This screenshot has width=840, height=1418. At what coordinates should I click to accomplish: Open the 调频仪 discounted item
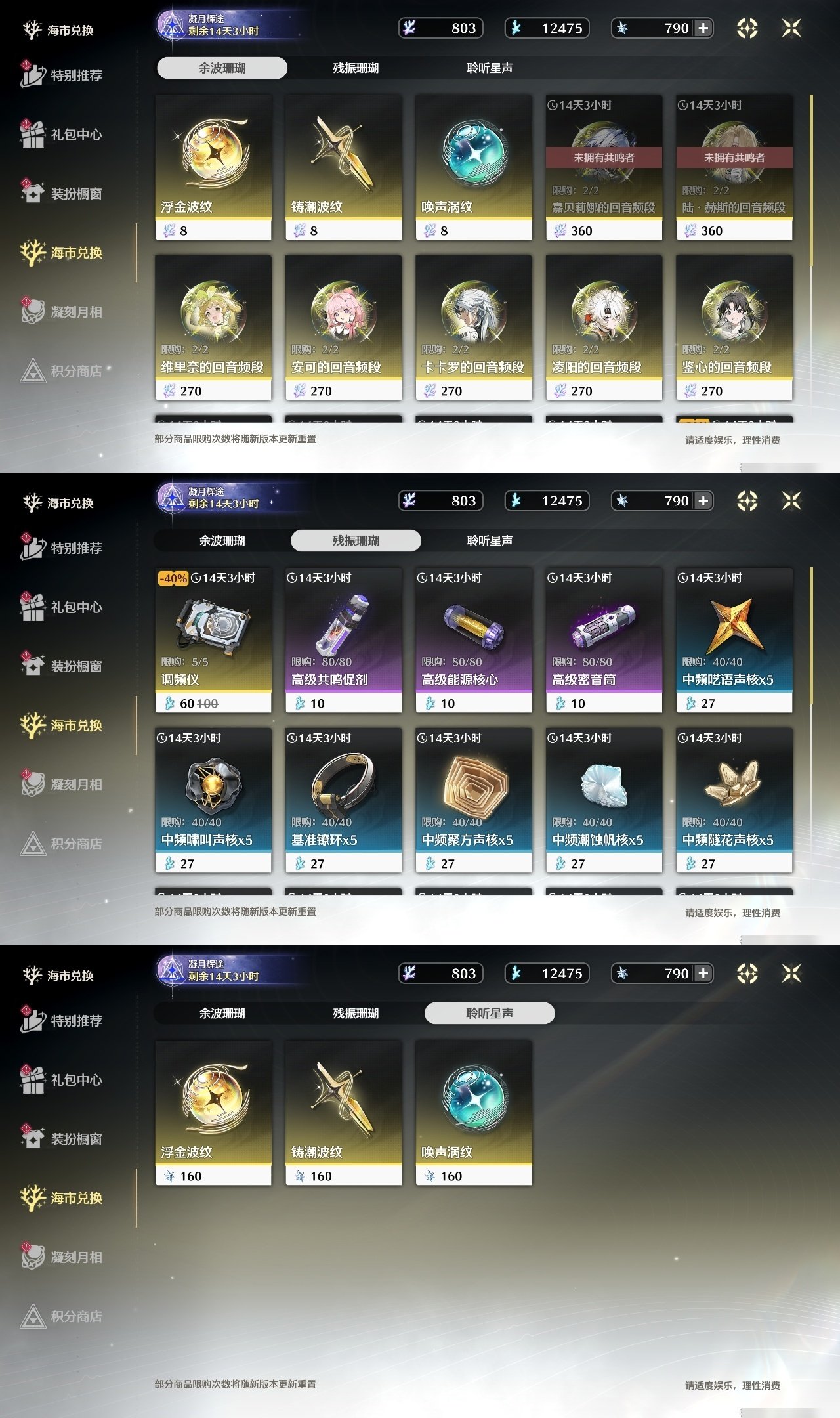click(x=213, y=640)
